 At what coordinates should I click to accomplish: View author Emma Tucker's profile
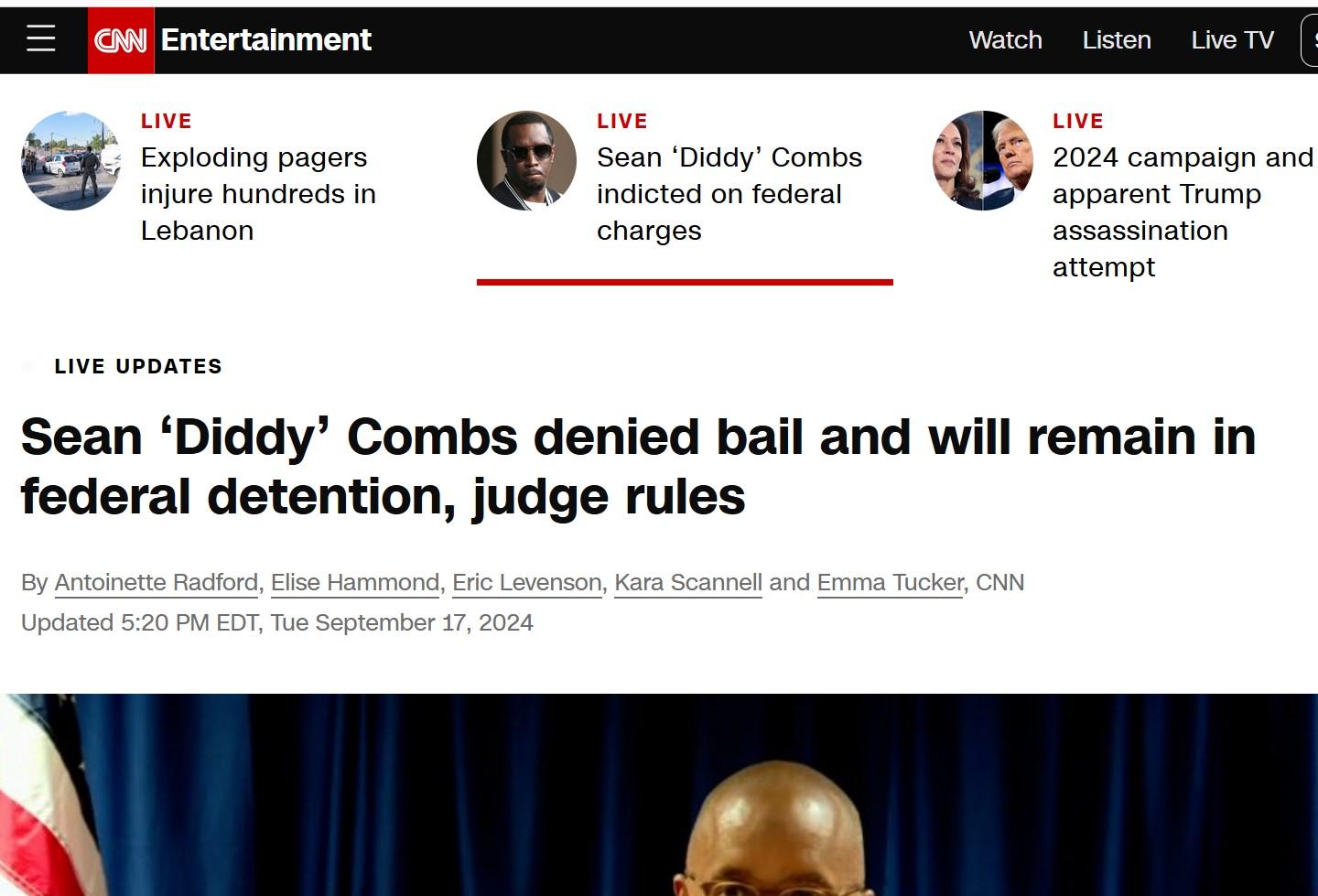pos(891,582)
